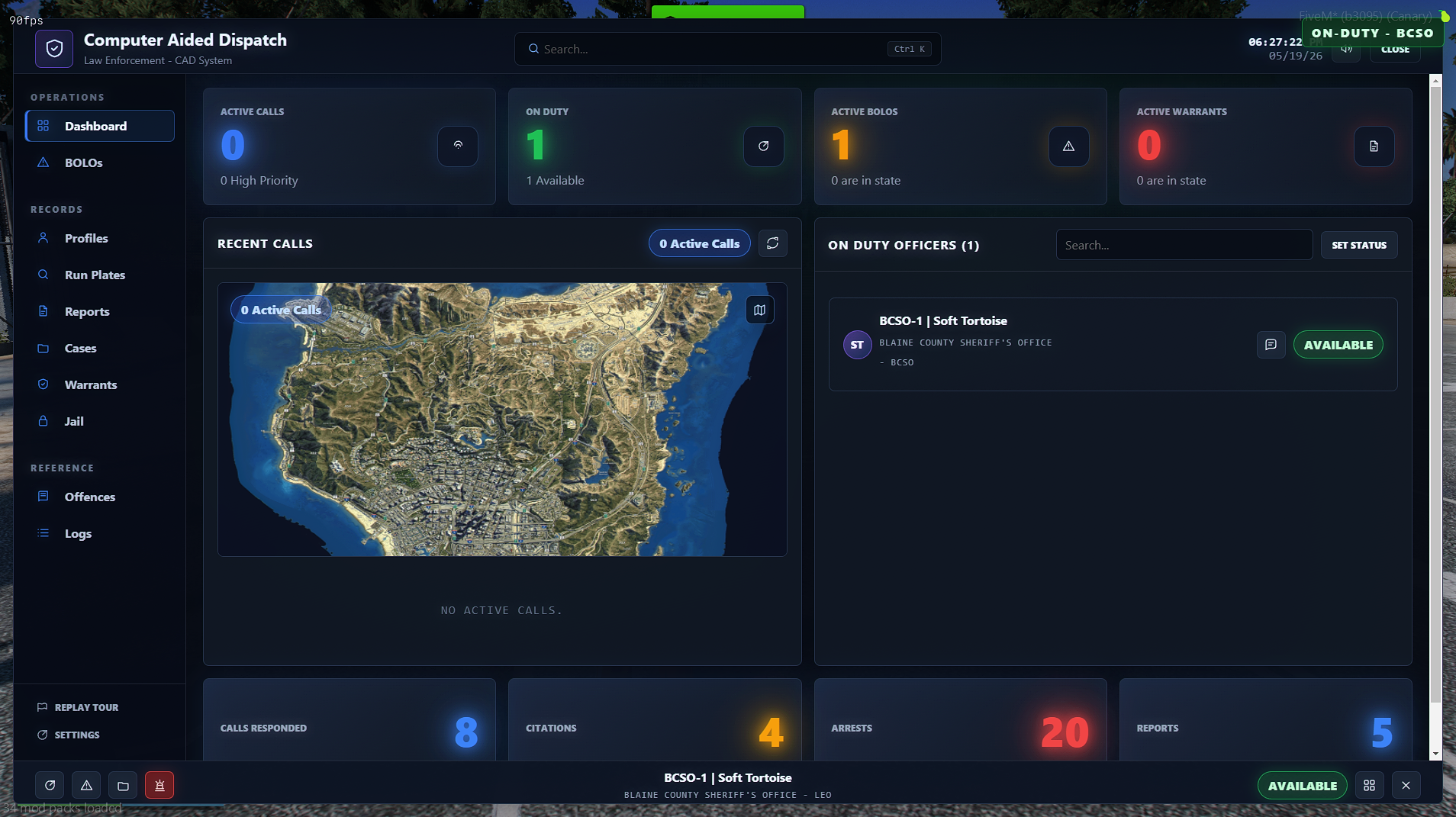
Task: Click the On Duty card icon
Action: tap(763, 146)
